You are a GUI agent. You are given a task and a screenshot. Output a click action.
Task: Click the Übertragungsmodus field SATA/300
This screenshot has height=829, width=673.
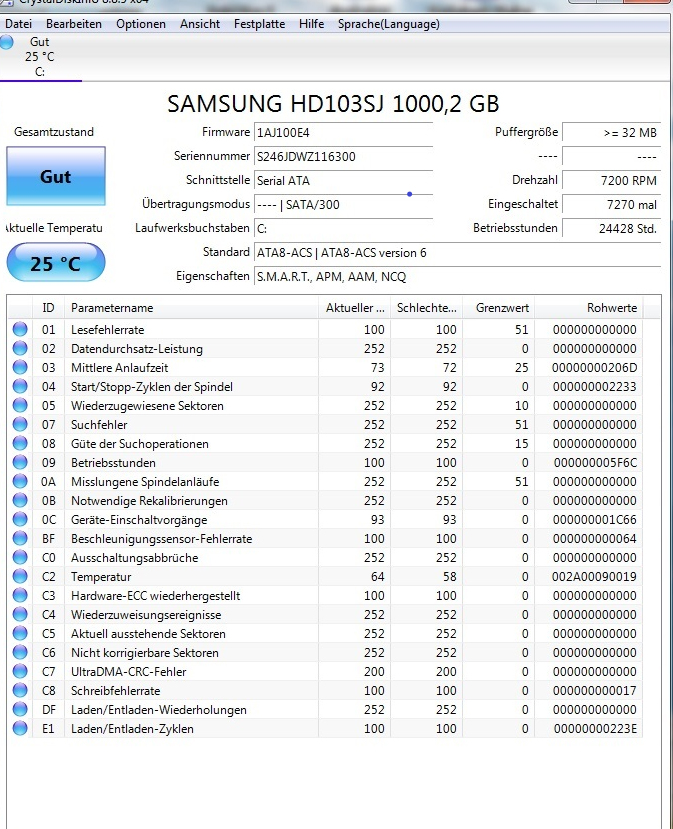click(344, 205)
